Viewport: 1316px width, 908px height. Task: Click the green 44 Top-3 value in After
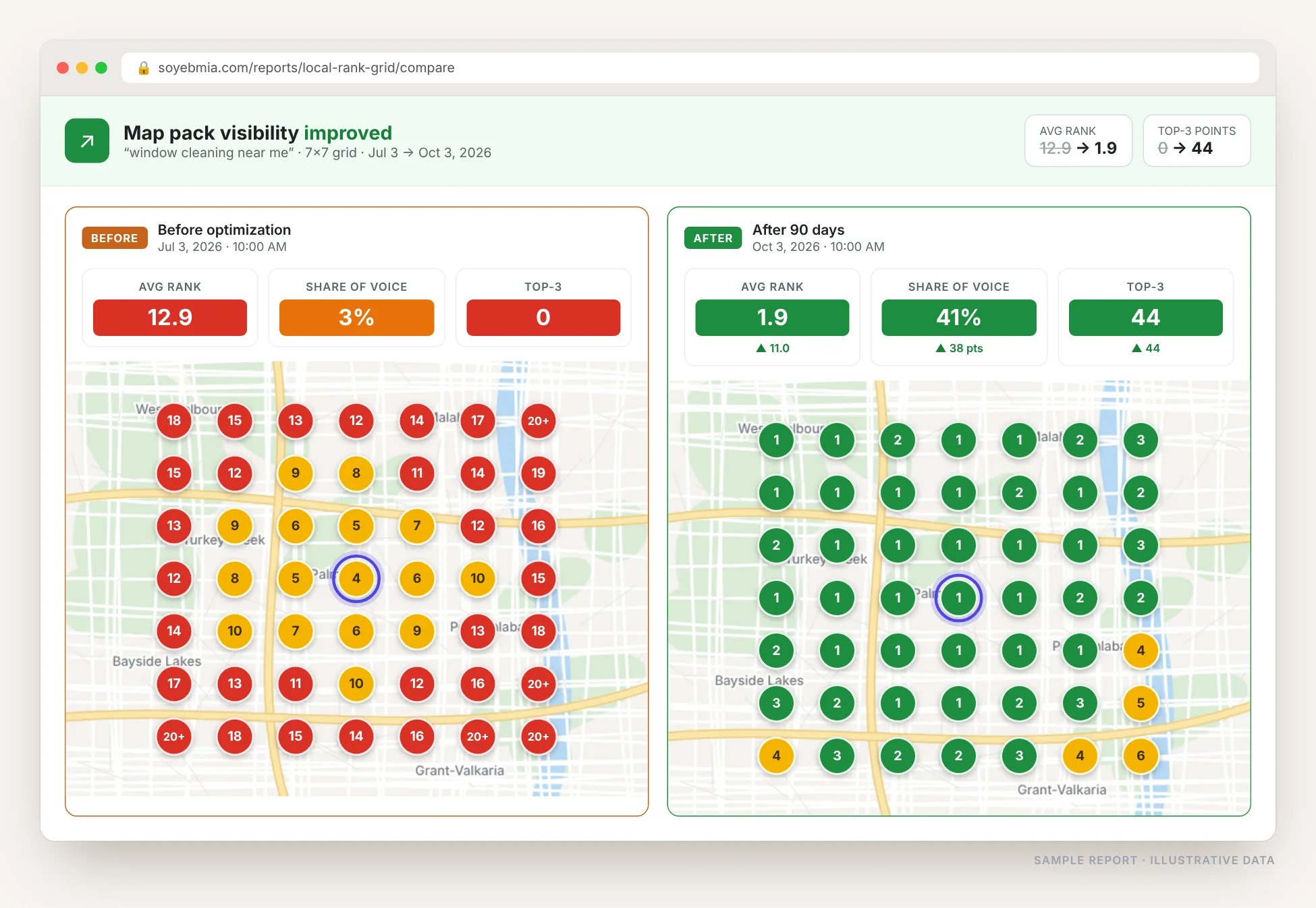1145,317
